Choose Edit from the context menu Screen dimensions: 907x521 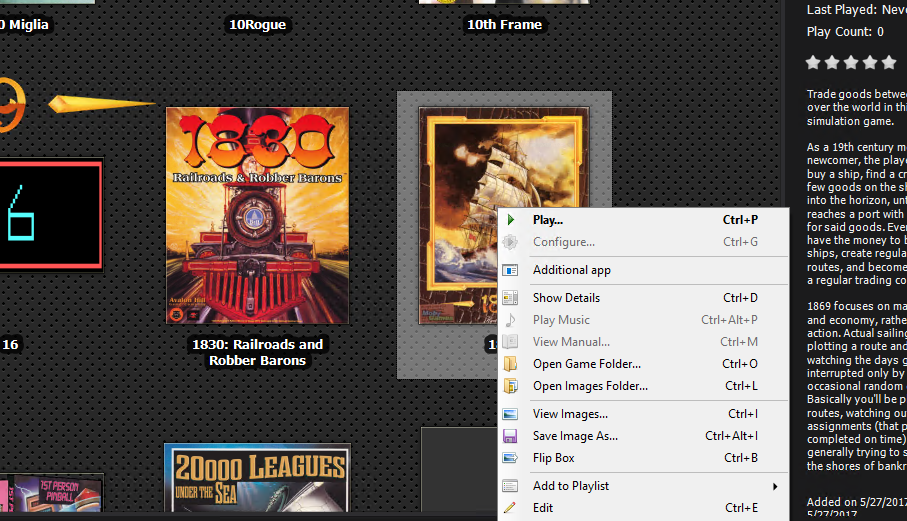pos(643,508)
